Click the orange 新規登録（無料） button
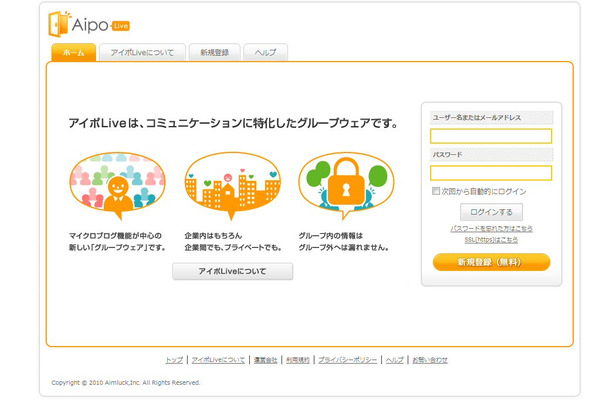The image size is (610, 400). tap(491, 262)
